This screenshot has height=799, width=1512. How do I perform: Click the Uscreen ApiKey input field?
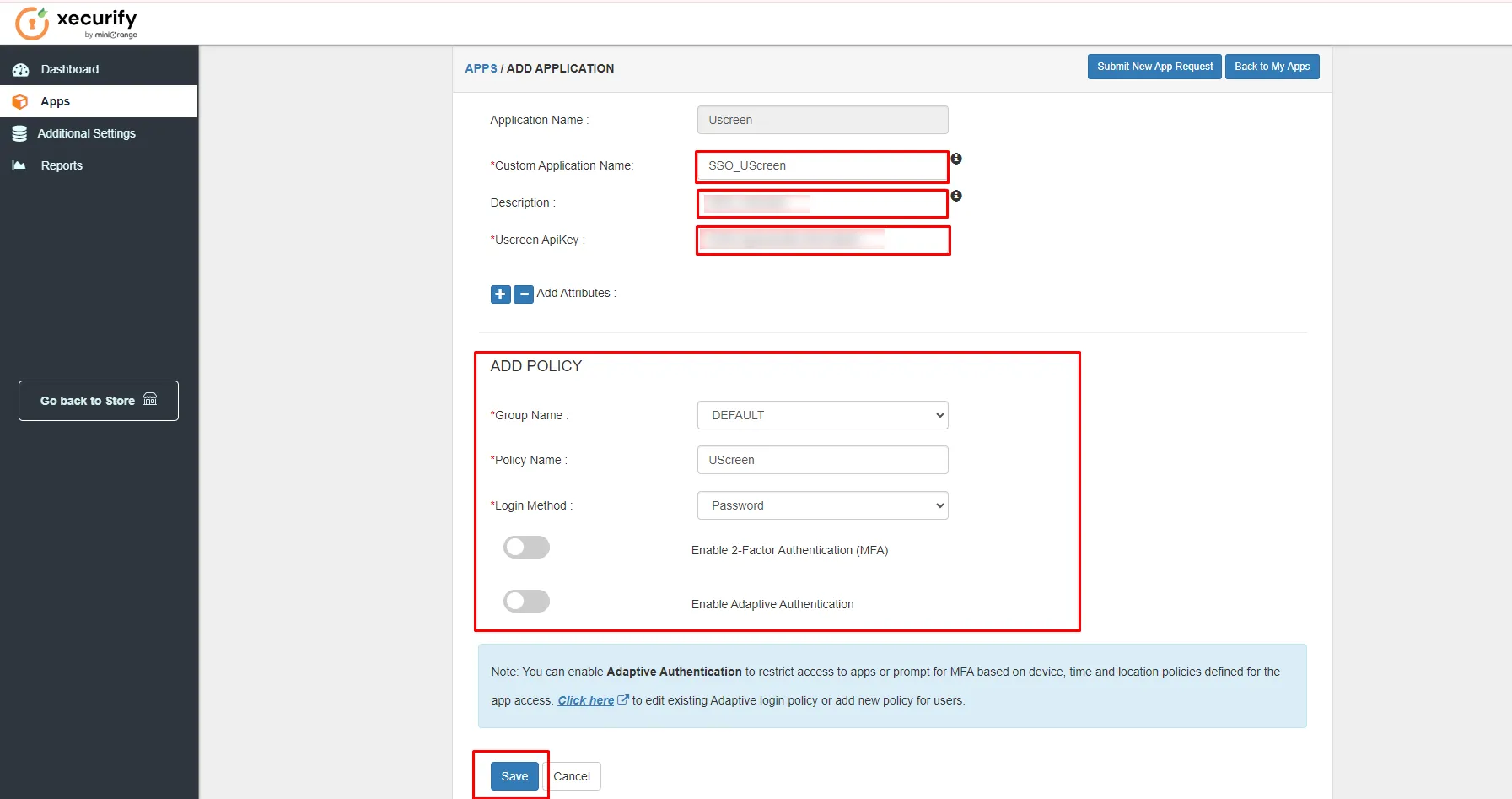pyautogui.click(x=823, y=240)
